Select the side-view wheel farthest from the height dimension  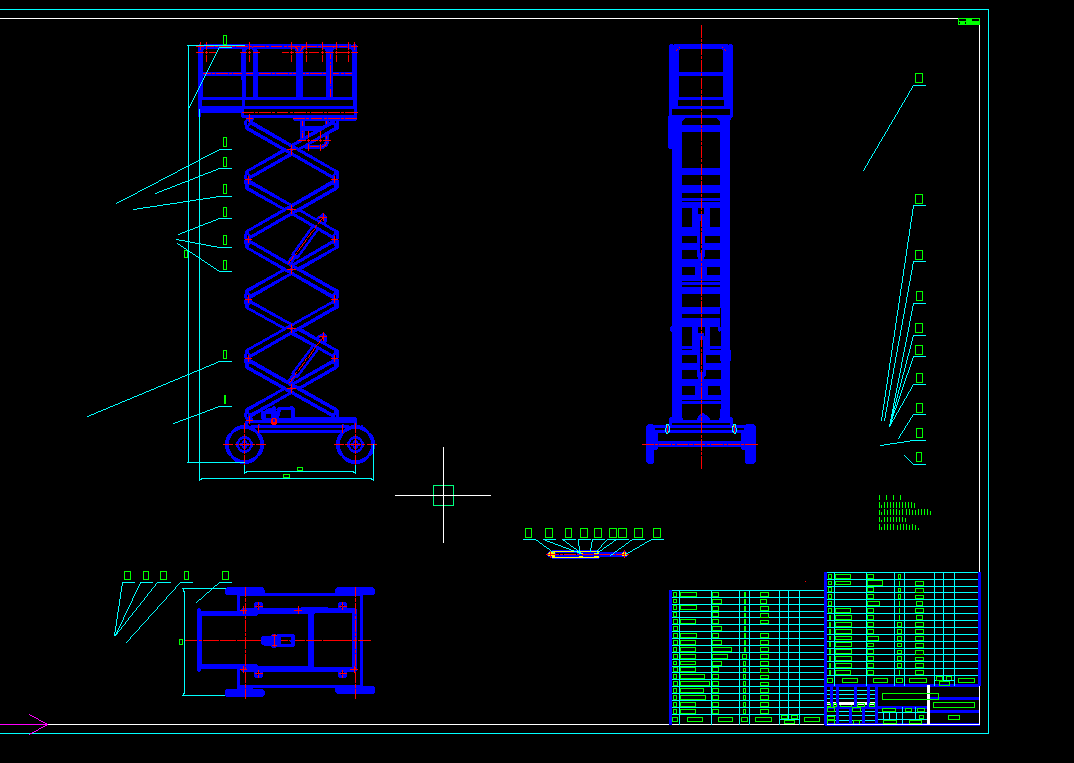point(355,445)
